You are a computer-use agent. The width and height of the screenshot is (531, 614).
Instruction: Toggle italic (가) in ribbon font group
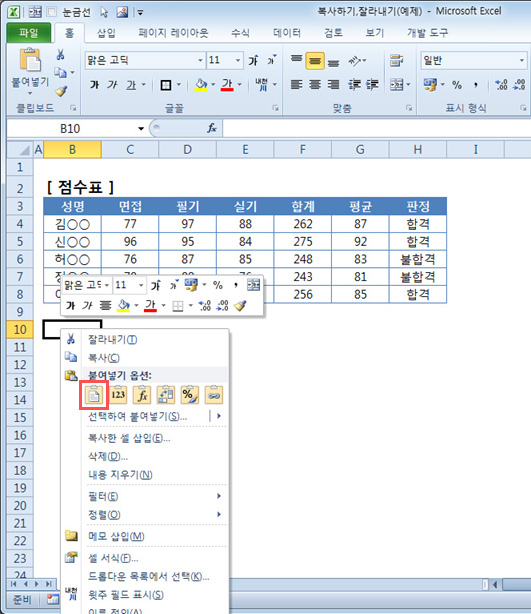click(112, 85)
